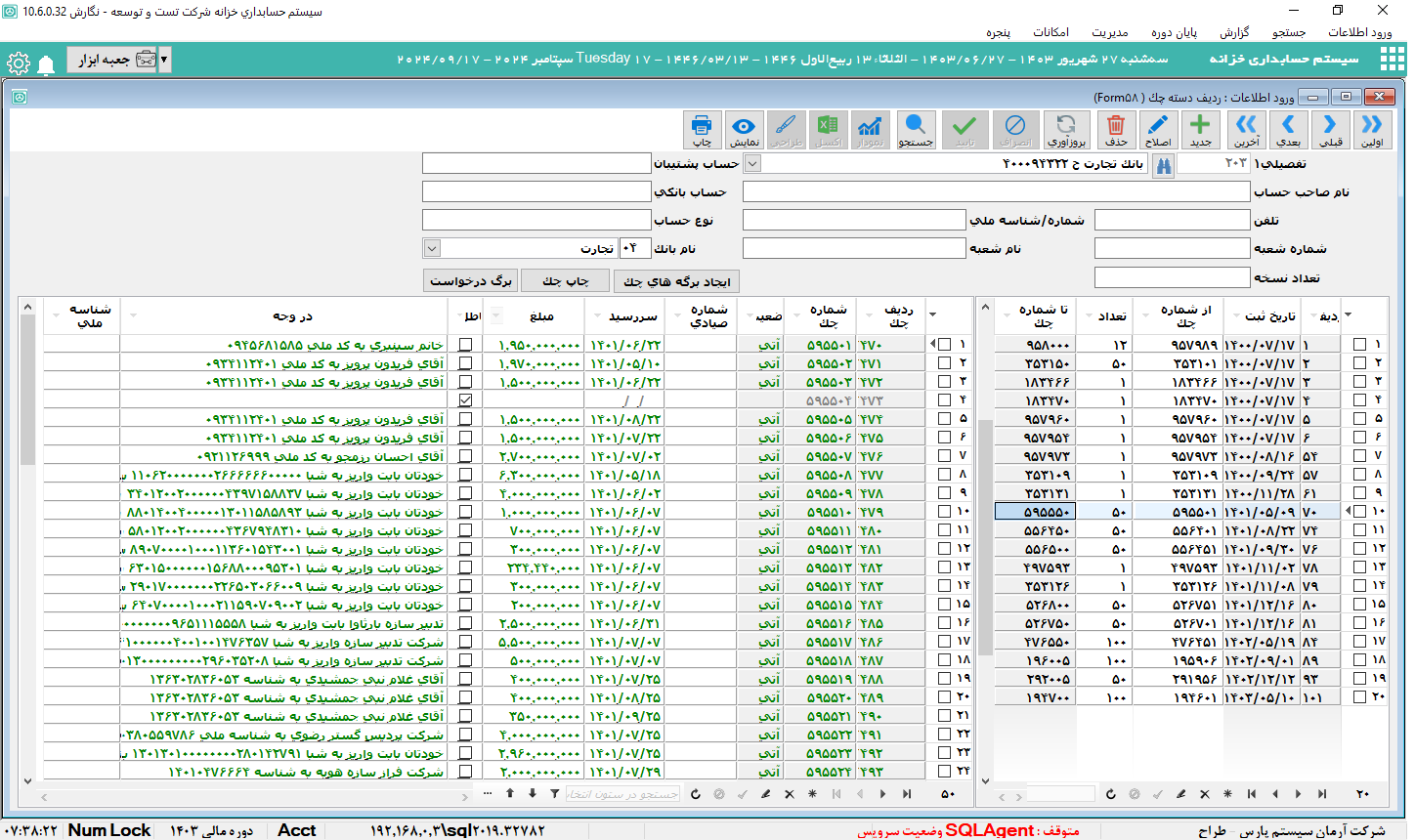Open the تا شماره چک column filter arrow
The image size is (1415, 840).
[1008, 315]
